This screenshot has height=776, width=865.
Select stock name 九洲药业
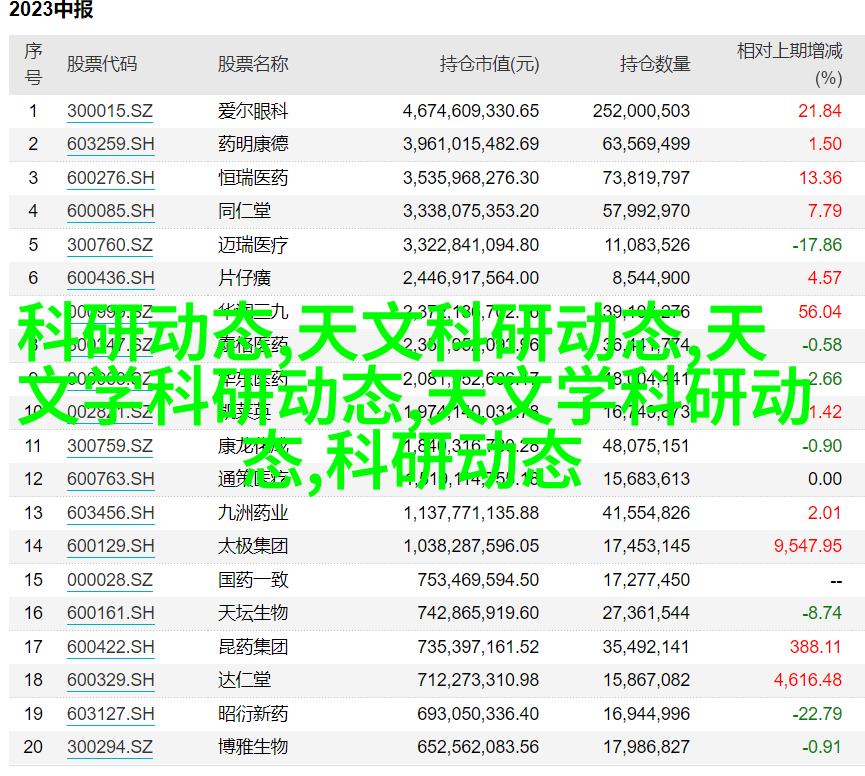(253, 512)
